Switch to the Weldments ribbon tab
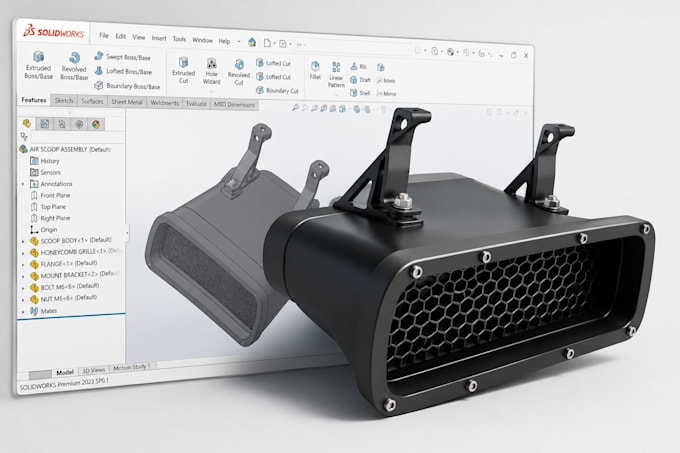The width and height of the screenshot is (680, 453). (x=165, y=103)
